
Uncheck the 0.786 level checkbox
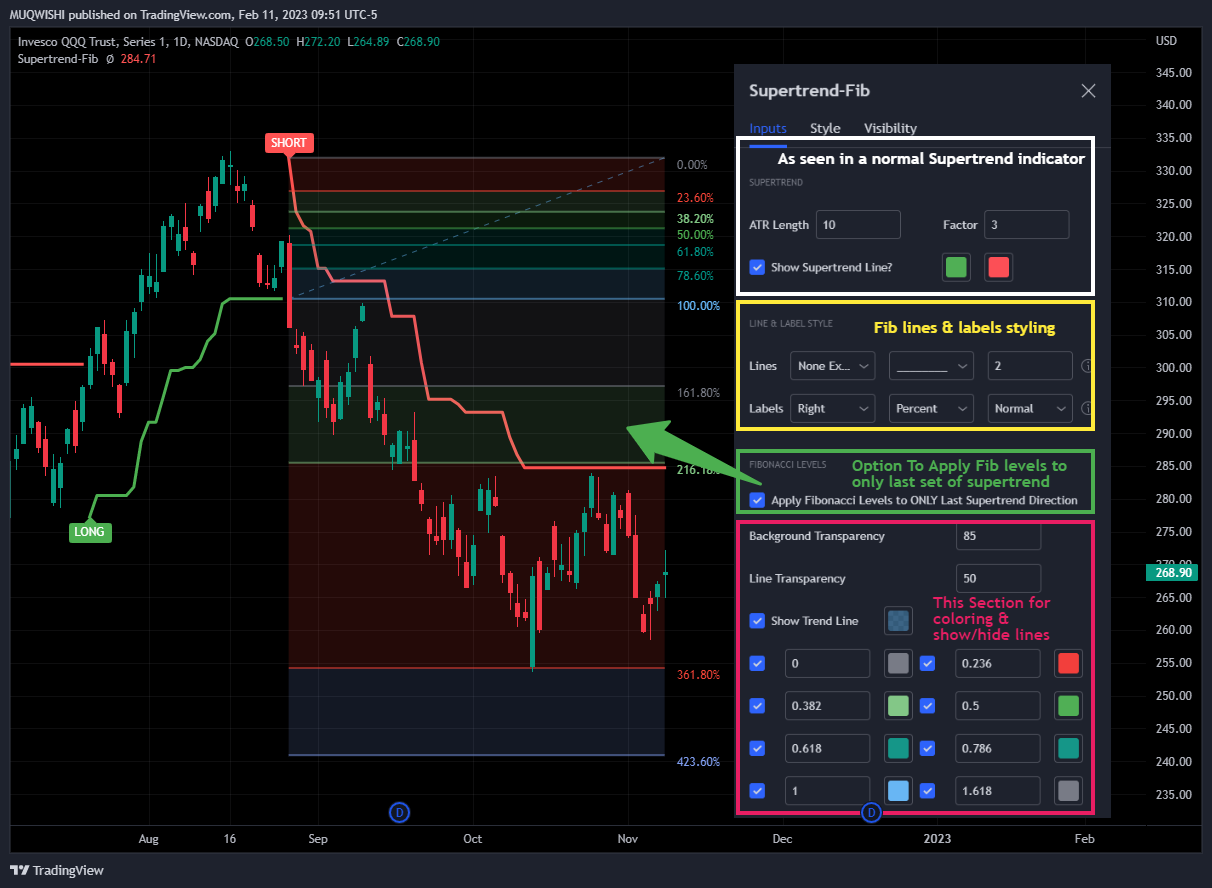coord(927,748)
